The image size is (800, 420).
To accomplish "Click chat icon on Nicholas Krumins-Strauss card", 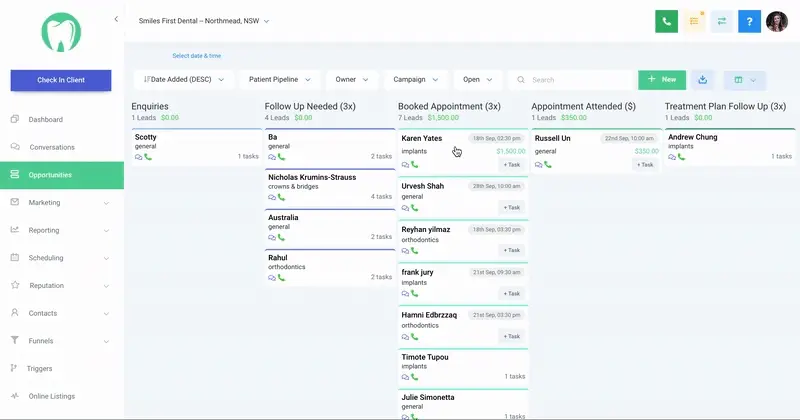I will tap(272, 197).
